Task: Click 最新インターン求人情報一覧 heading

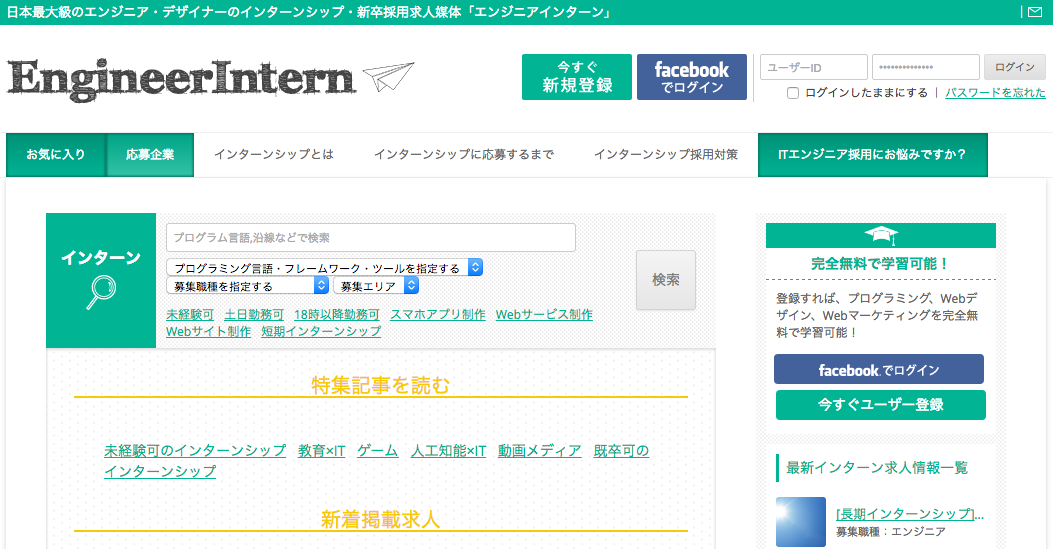Action: 877,468
